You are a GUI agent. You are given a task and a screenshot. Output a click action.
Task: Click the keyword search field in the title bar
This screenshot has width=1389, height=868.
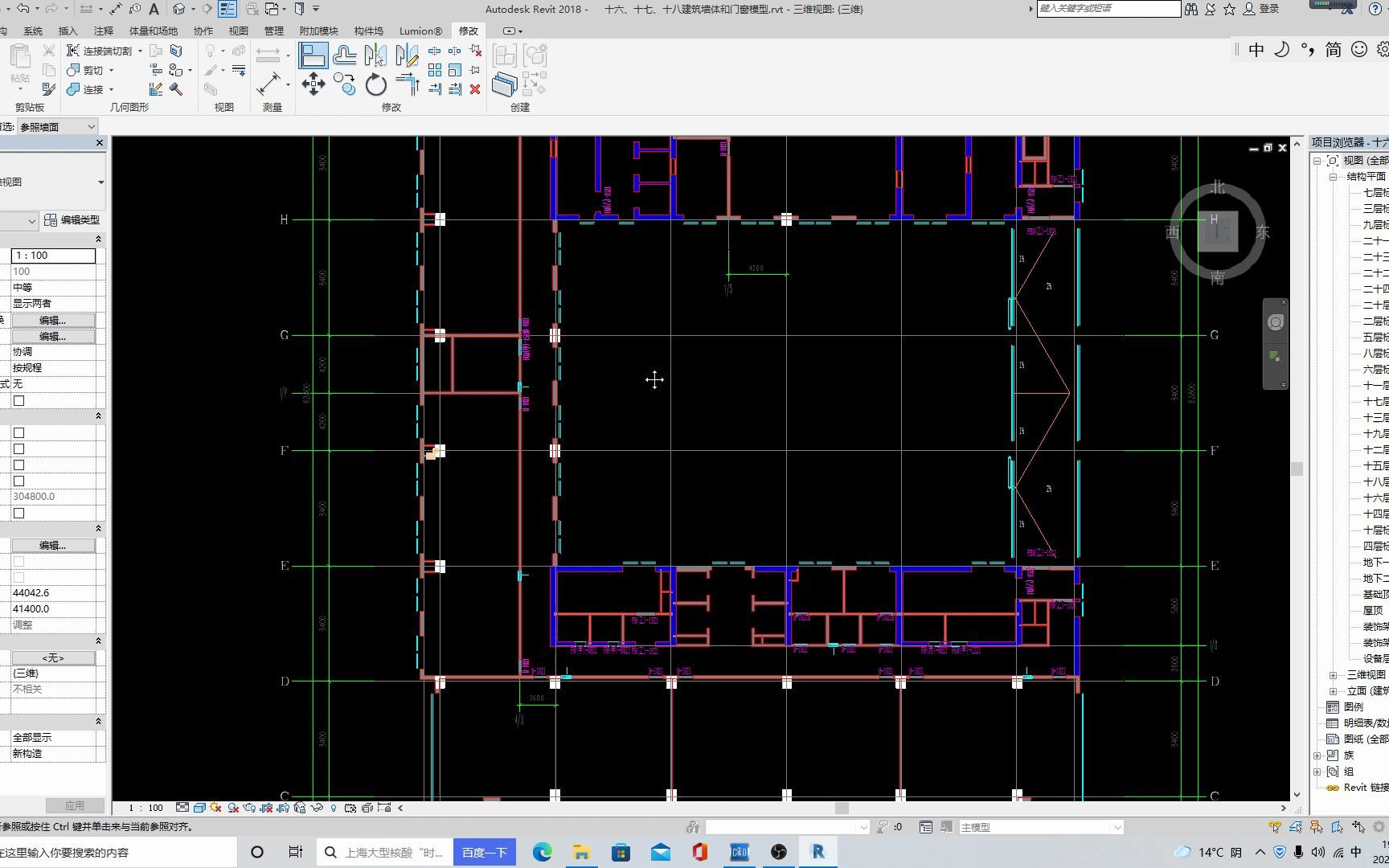pyautogui.click(x=1108, y=9)
